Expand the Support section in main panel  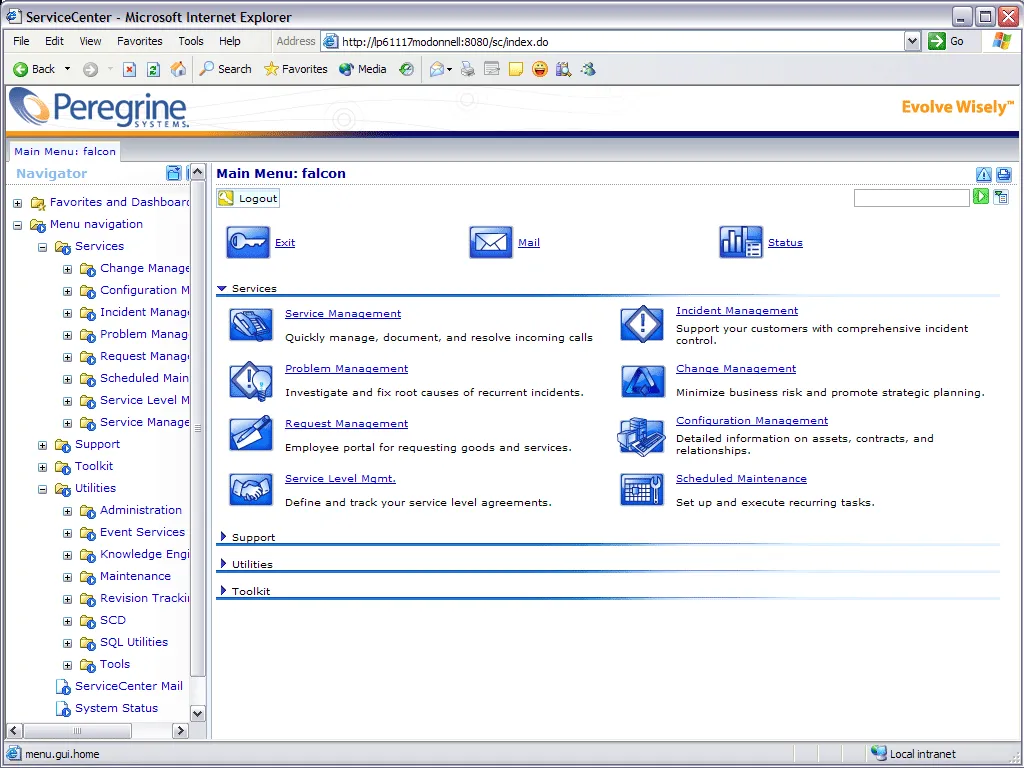click(x=223, y=537)
